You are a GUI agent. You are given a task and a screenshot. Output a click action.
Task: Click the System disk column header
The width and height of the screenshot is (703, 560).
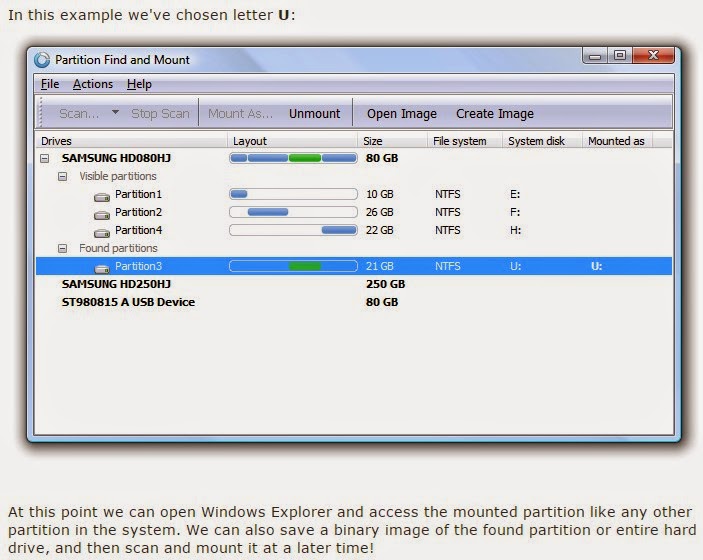[542, 141]
